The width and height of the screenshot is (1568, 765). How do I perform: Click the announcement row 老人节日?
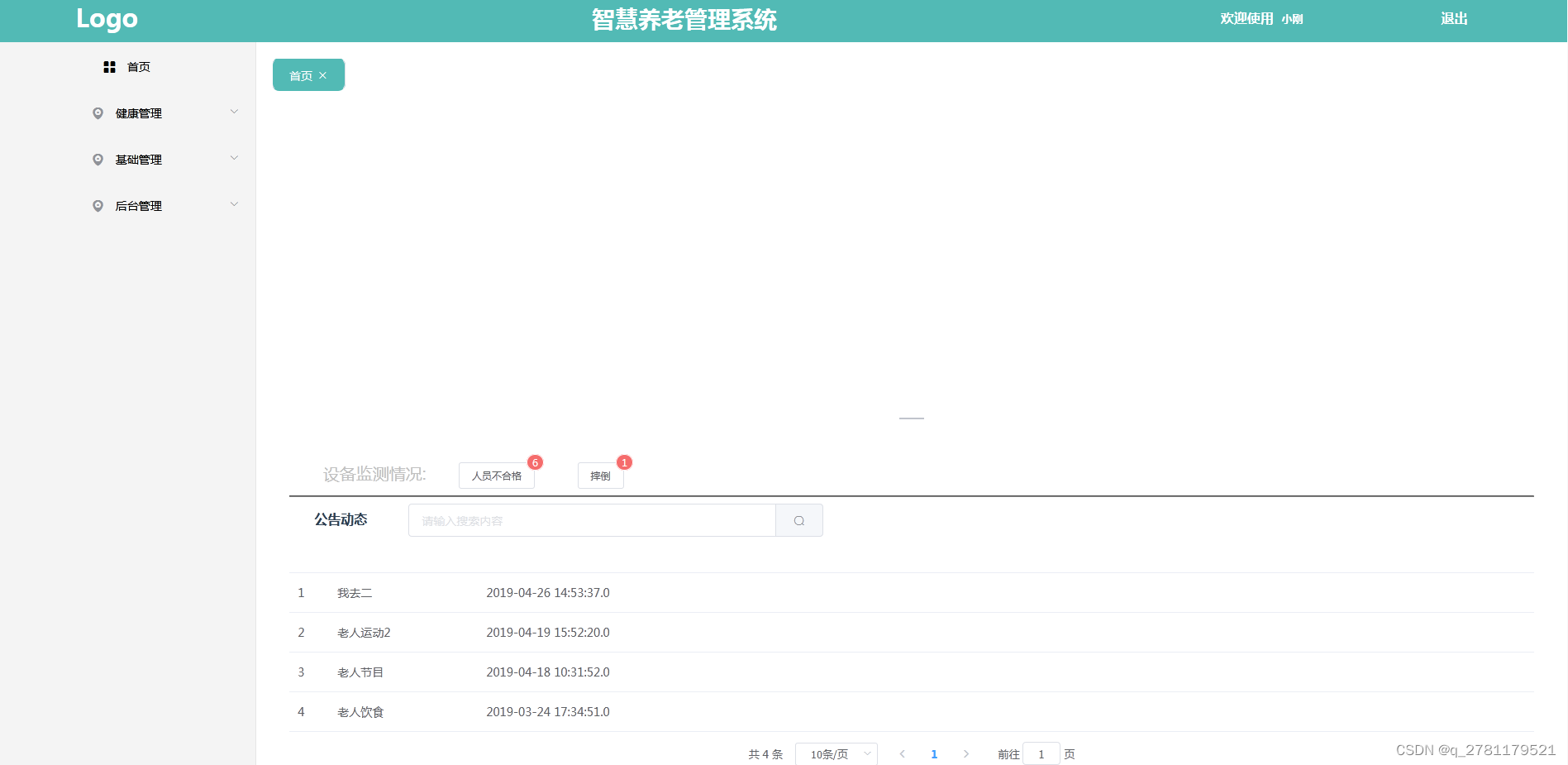(x=911, y=672)
